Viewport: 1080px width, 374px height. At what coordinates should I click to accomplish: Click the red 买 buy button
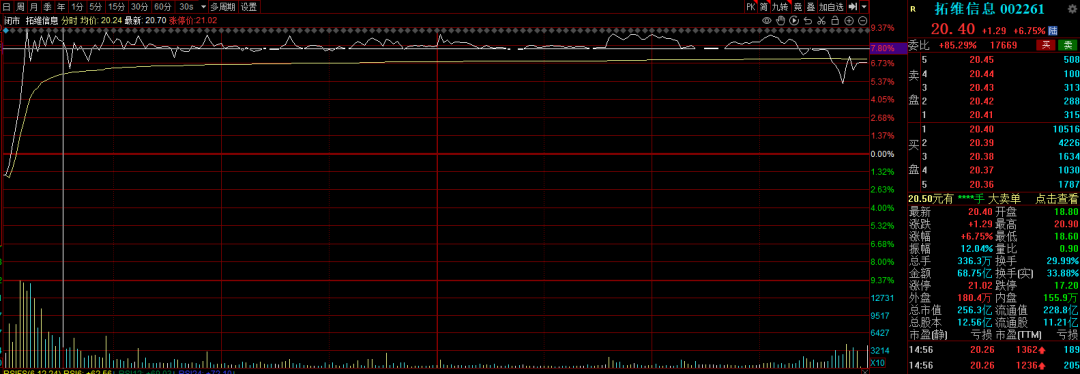click(1046, 45)
